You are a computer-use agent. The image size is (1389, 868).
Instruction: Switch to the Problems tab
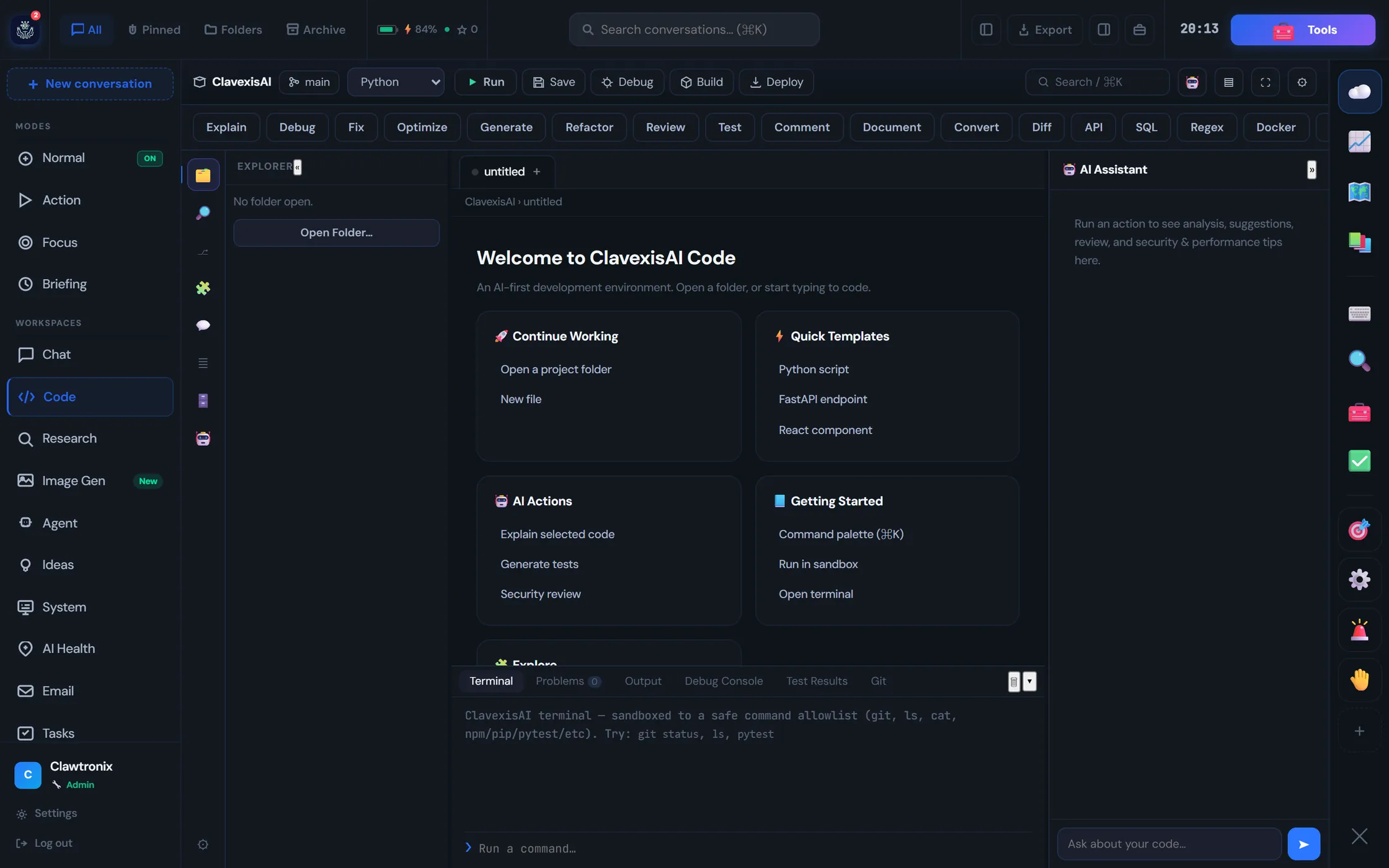(x=568, y=681)
